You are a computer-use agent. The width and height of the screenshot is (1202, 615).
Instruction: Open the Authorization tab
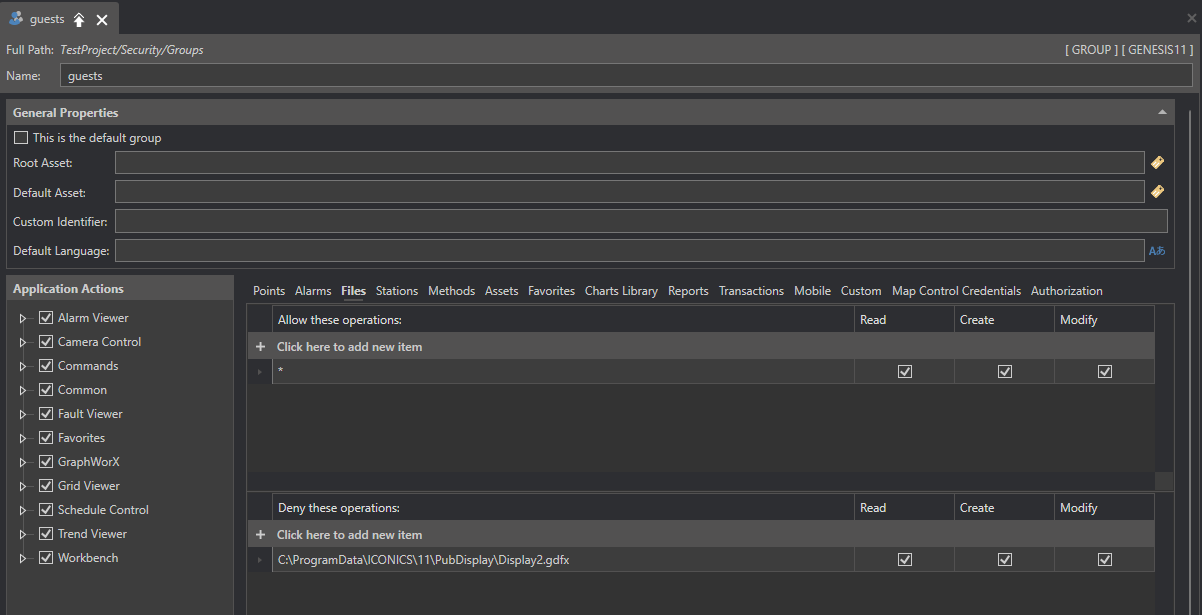1066,291
